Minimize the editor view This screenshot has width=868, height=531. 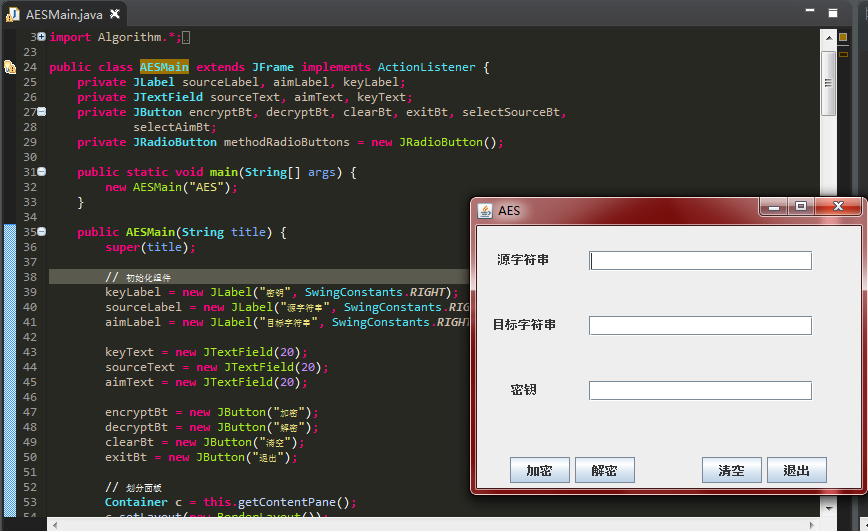click(810, 11)
